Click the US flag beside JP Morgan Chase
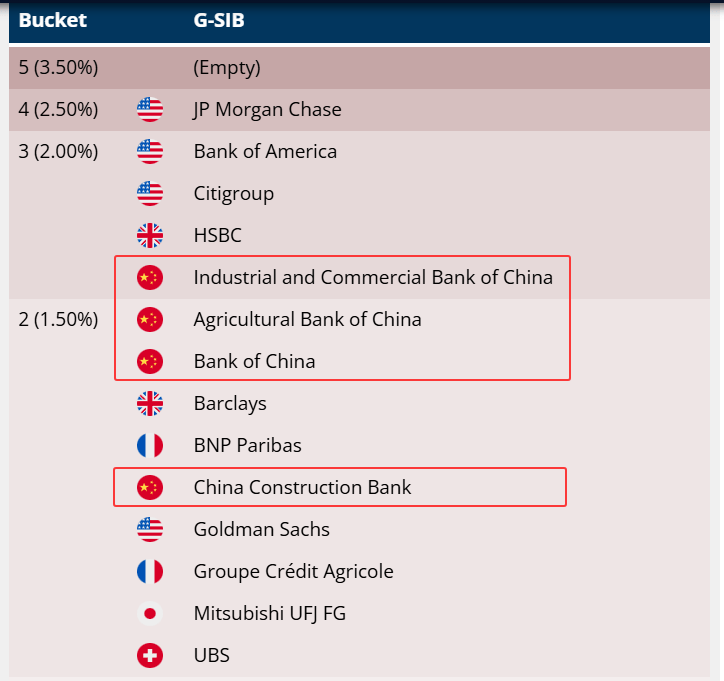 149,110
